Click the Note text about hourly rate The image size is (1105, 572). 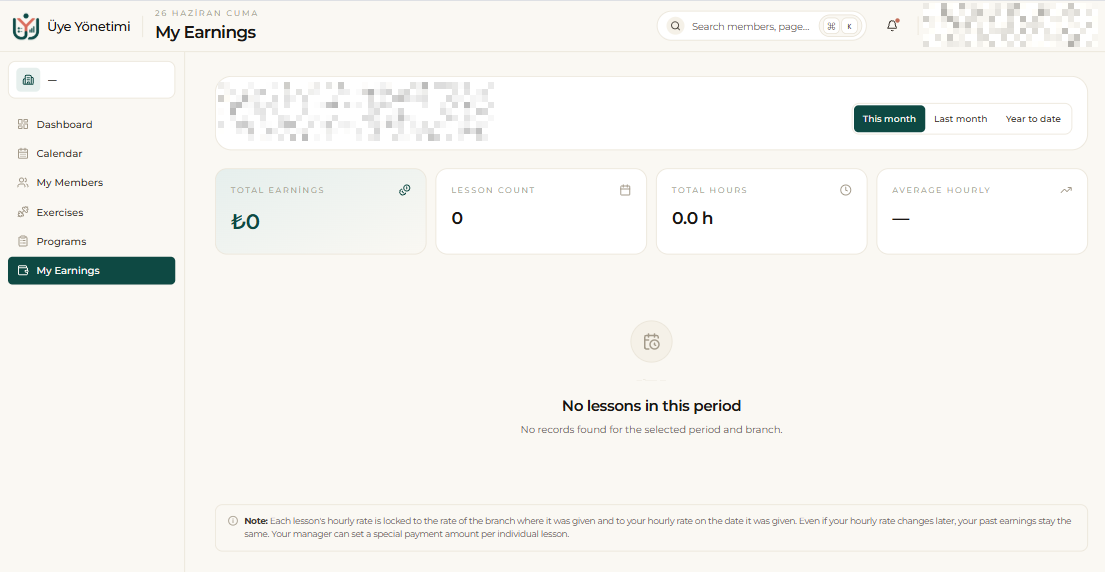pos(658,528)
